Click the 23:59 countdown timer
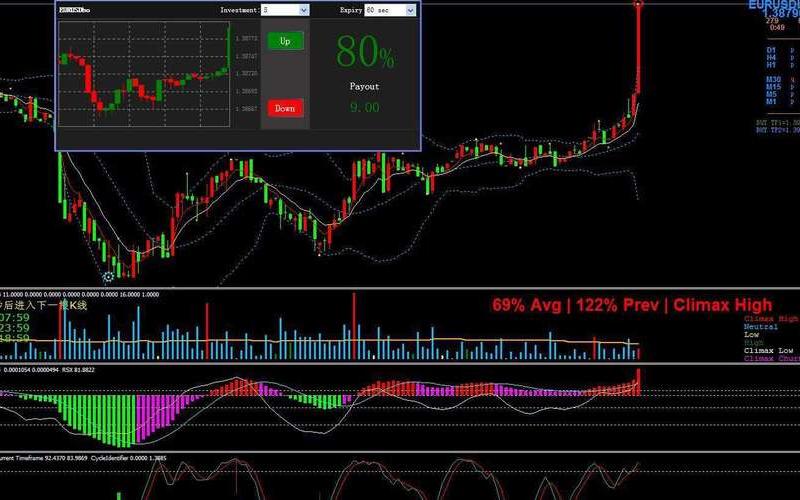 pos(15,328)
